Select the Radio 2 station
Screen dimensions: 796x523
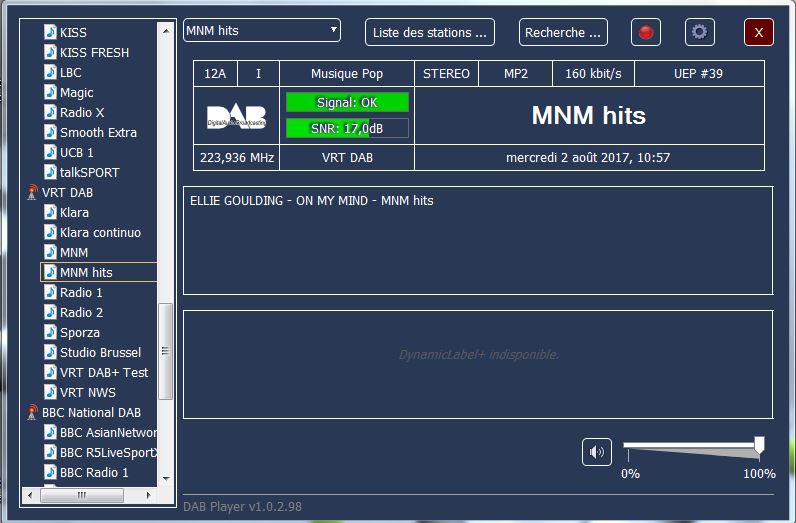(81, 312)
